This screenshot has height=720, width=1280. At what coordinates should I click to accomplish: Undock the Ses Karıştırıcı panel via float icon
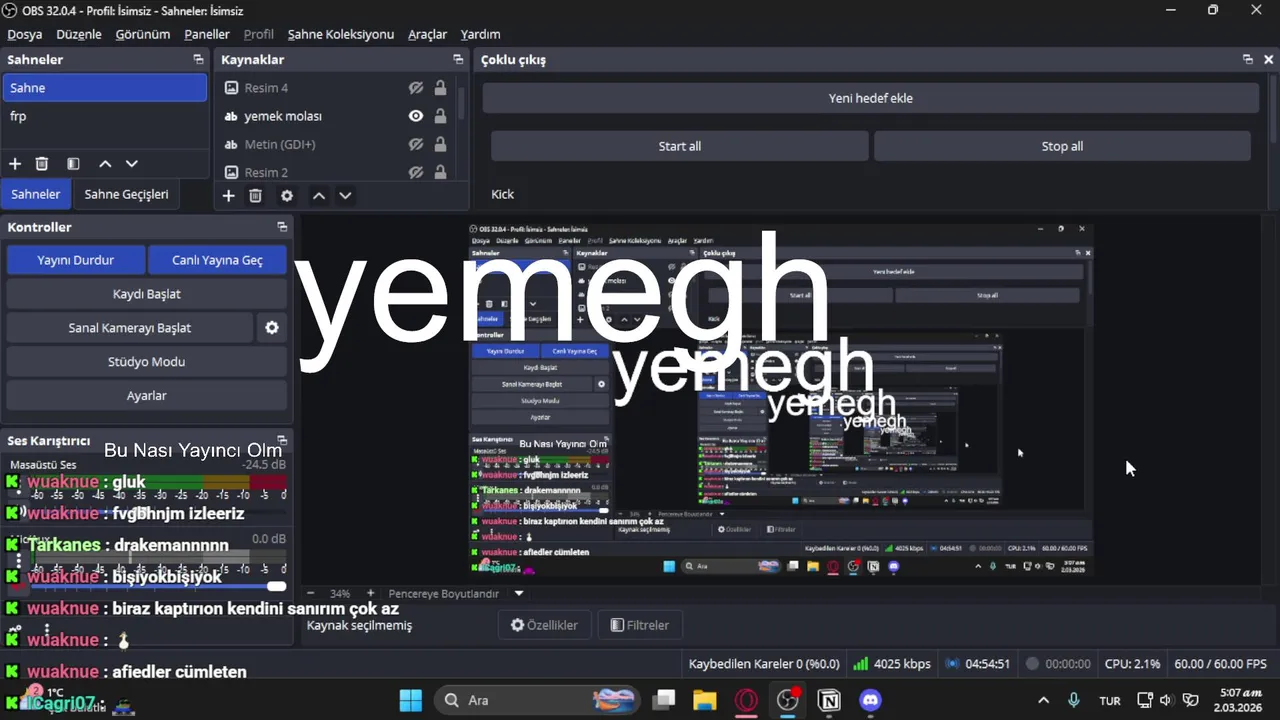(x=282, y=440)
